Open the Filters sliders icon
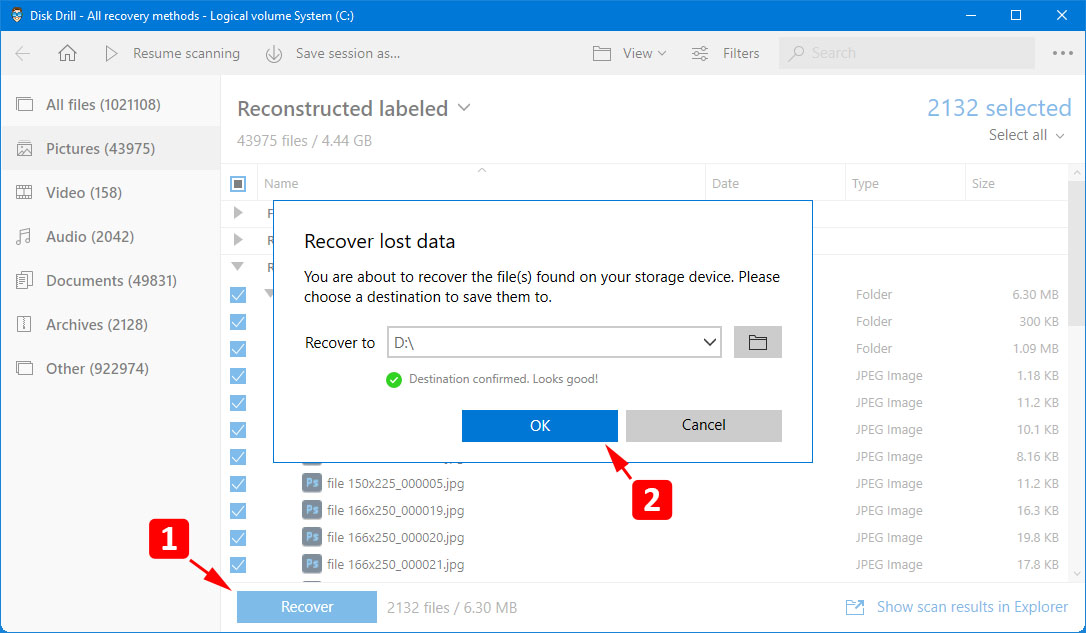 tap(700, 53)
